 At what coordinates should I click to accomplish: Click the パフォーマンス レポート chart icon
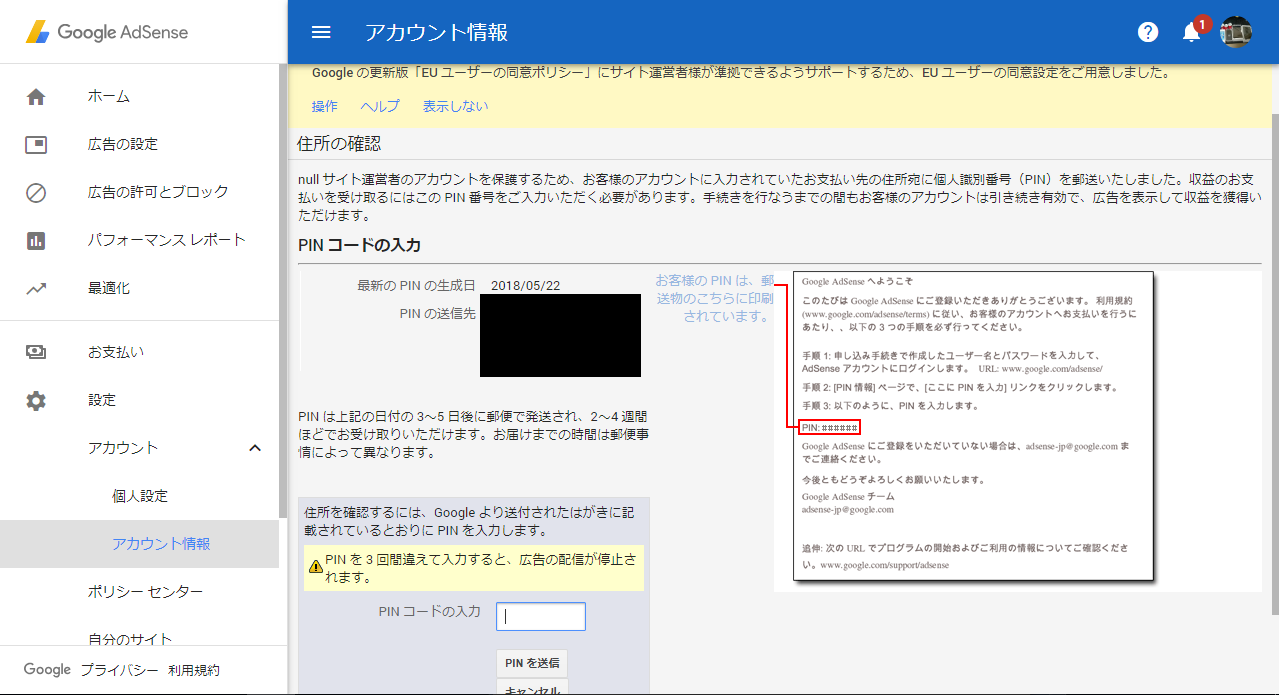pyautogui.click(x=36, y=240)
